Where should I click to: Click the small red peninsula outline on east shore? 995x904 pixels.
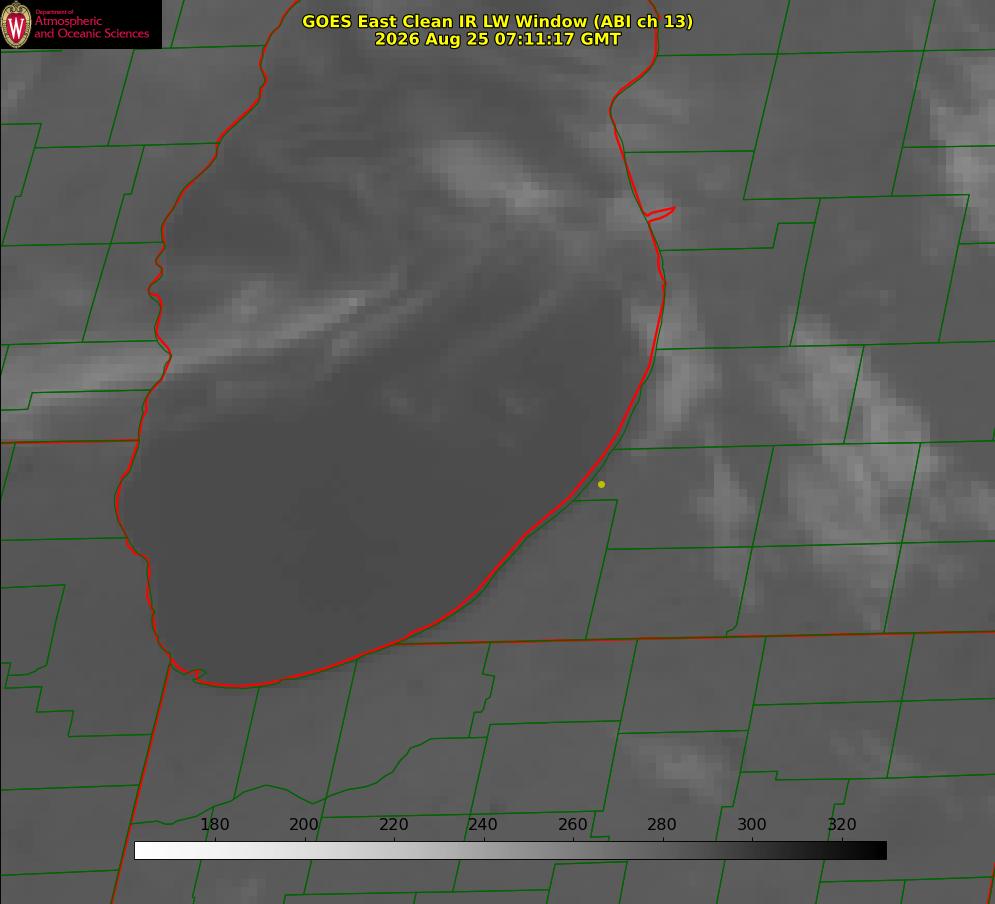(660, 214)
